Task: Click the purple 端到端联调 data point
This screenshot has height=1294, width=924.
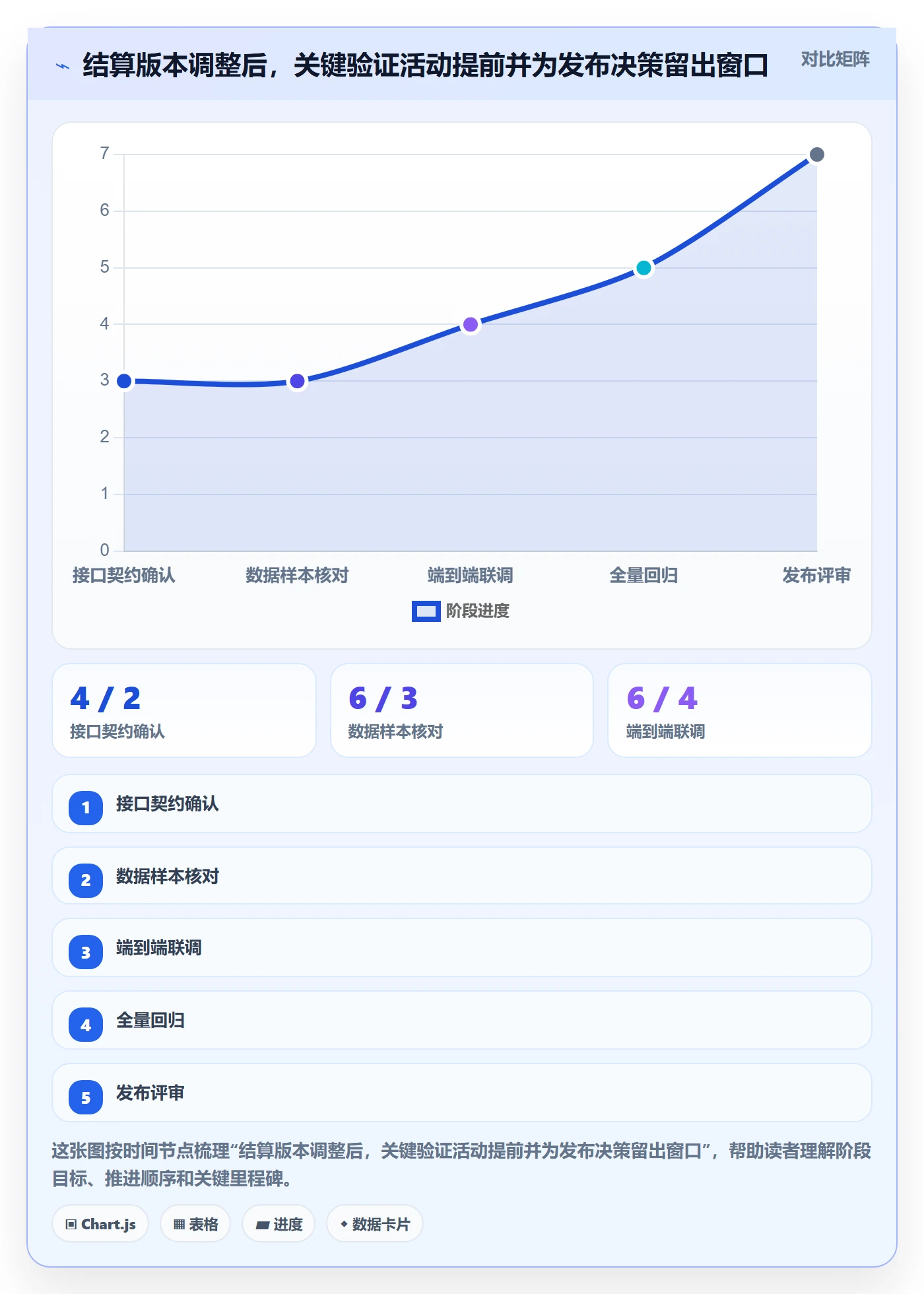Action: tap(471, 324)
